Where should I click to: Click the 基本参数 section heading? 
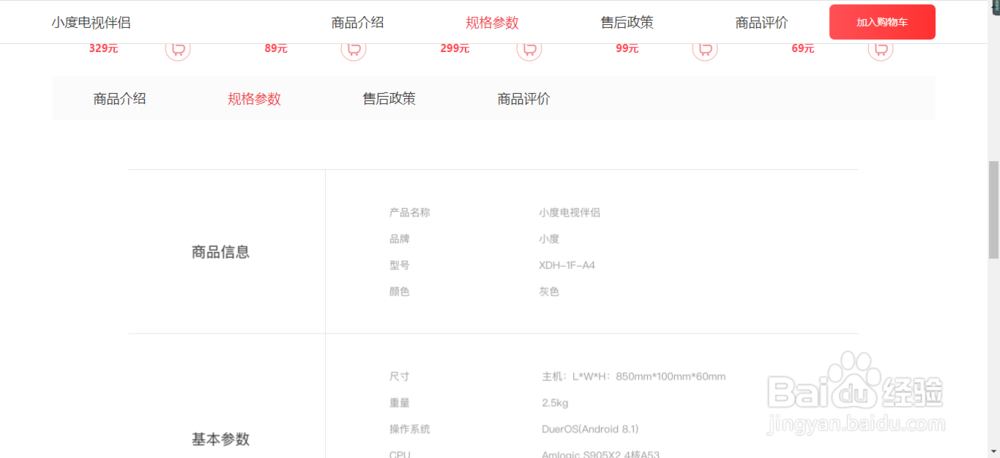coord(221,440)
